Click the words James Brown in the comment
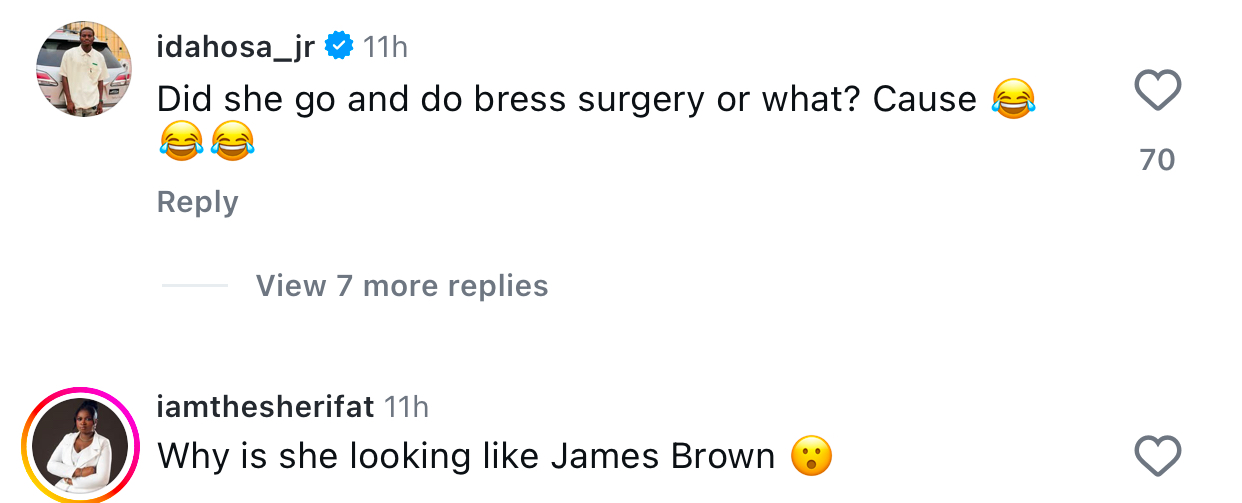The height and width of the screenshot is (503, 1242). [663, 457]
